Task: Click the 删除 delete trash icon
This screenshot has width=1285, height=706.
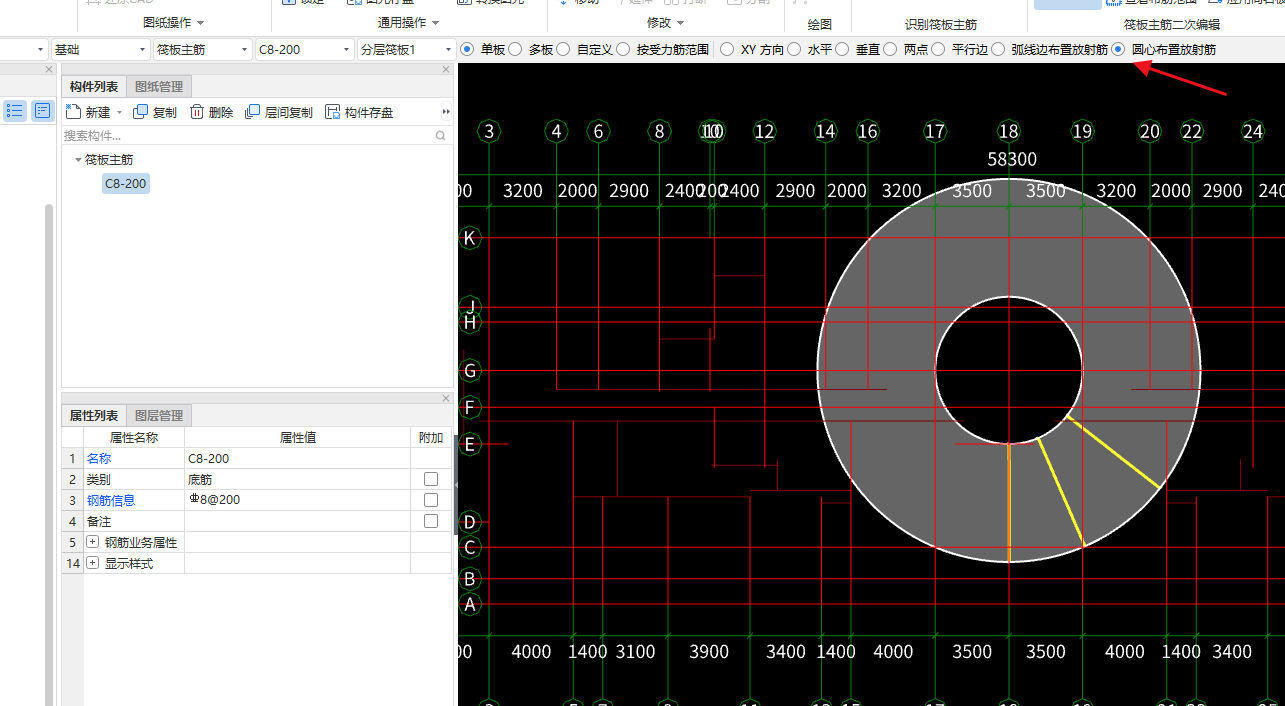Action: (197, 112)
